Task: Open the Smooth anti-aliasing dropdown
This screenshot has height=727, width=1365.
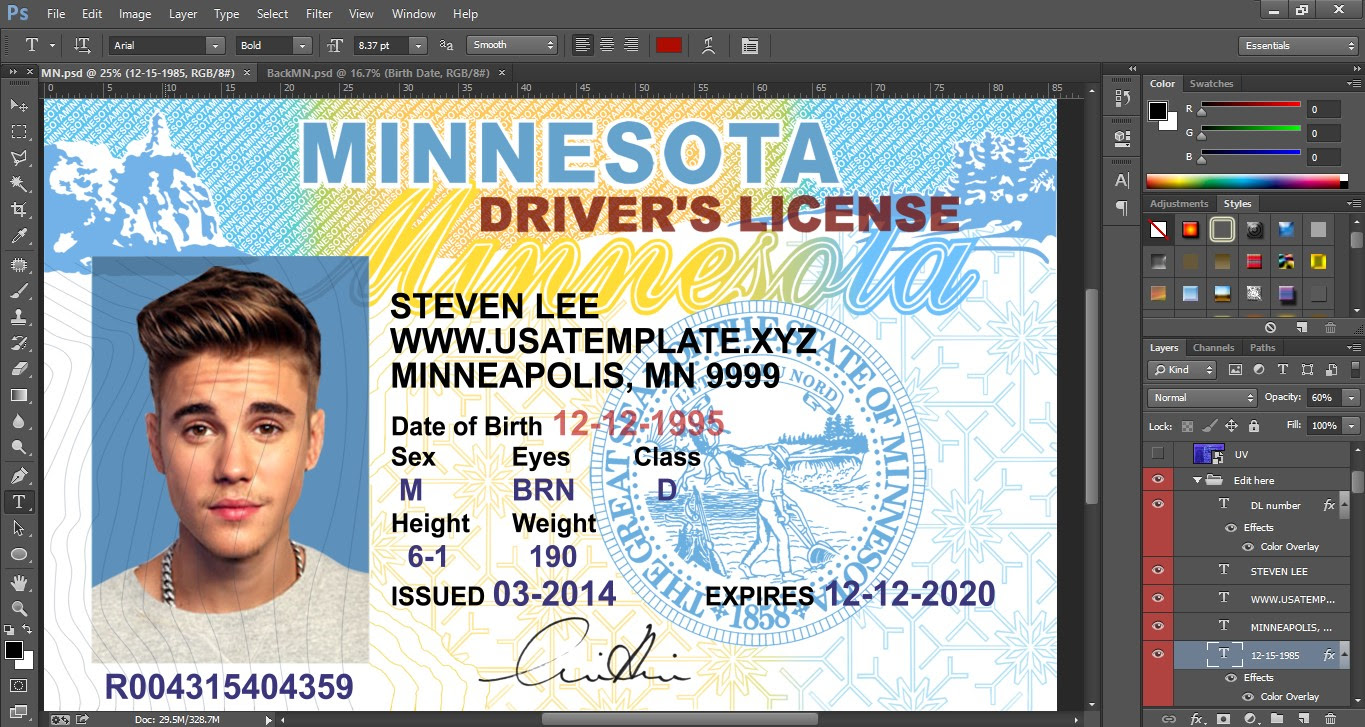Action: click(x=512, y=45)
